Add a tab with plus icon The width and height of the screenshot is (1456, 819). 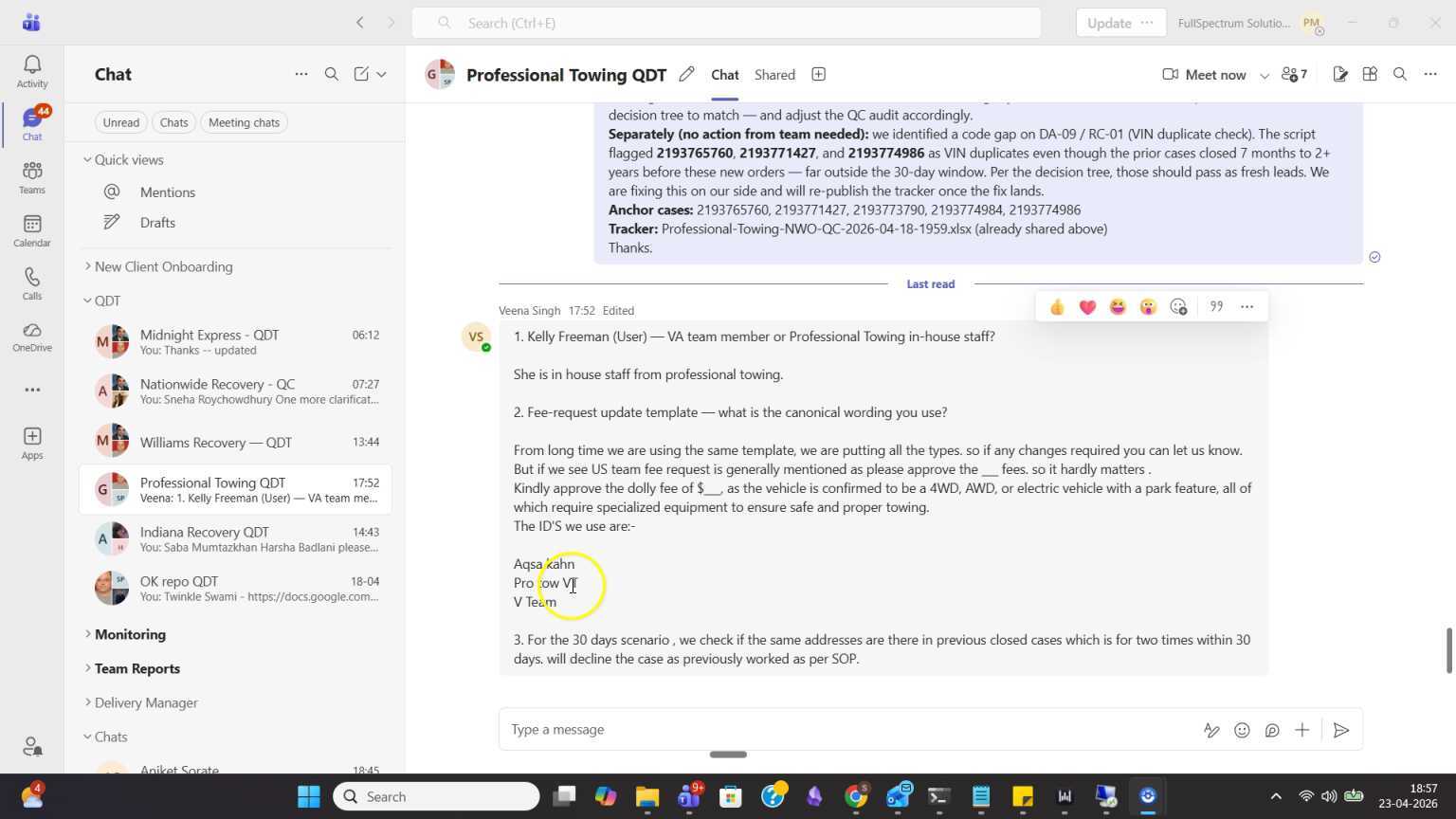(818, 75)
